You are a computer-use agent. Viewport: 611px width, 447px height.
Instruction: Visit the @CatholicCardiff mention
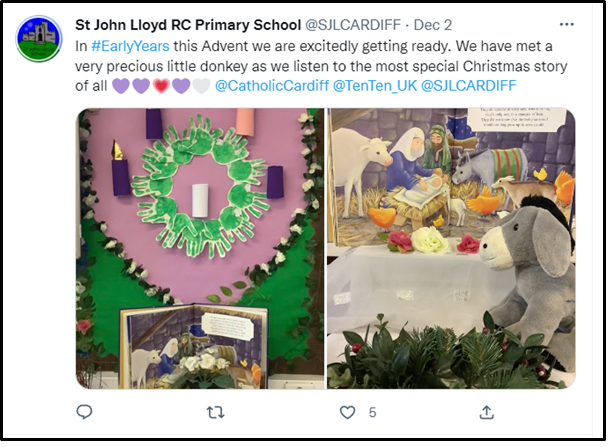272,85
